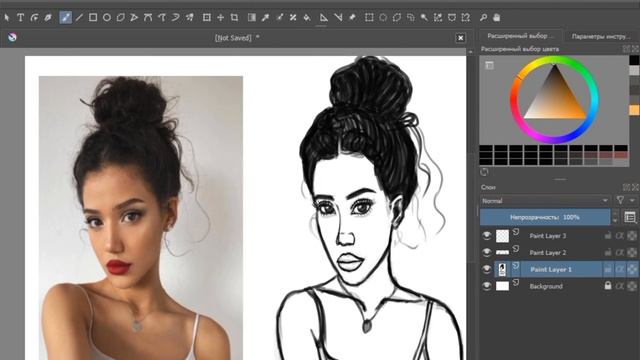
Task: Hide Paint Layer 2 using its eye
Action: coord(487,253)
